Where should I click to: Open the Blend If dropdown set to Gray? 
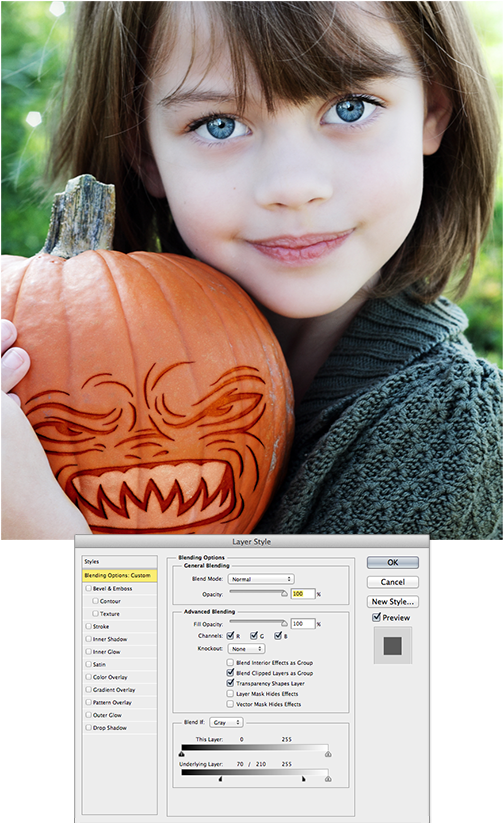click(226, 722)
